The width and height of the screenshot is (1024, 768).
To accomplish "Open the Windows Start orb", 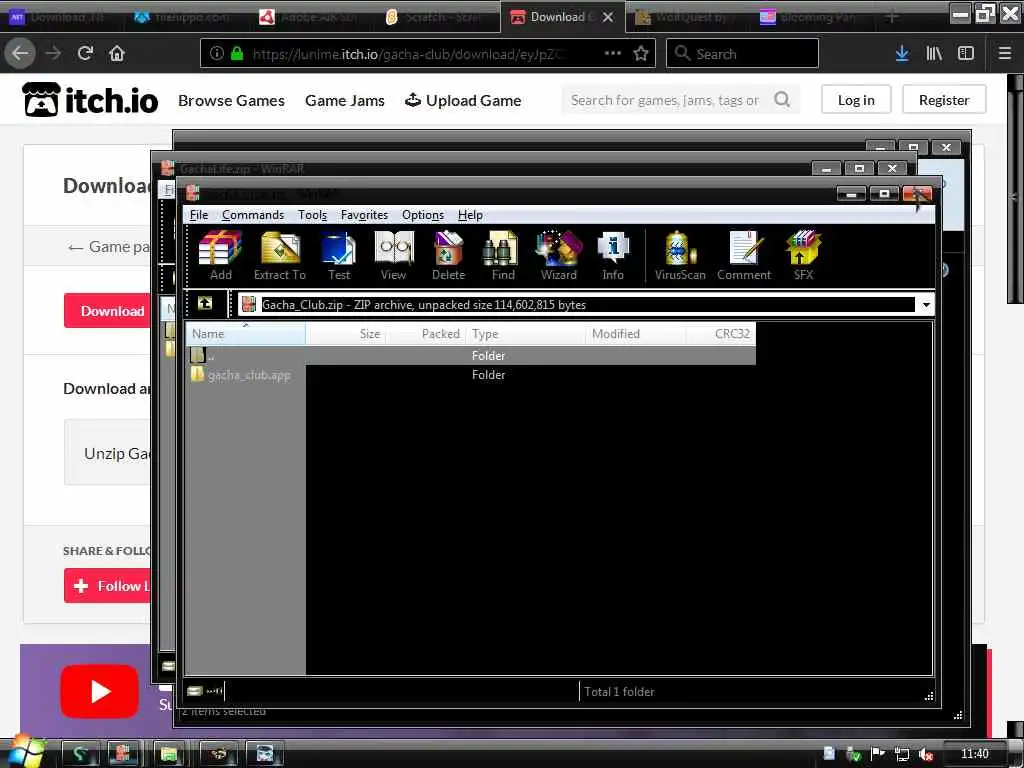I will pyautogui.click(x=25, y=752).
